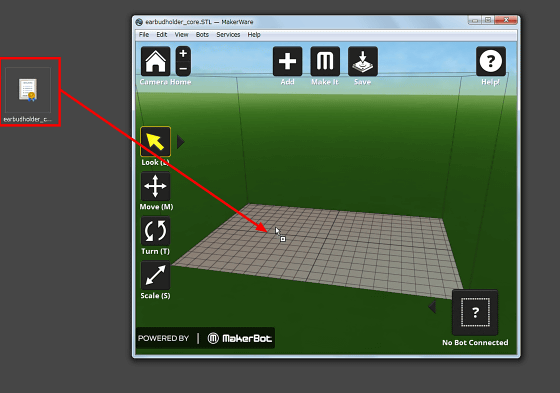Open the Help! question mark icon
The width and height of the screenshot is (560, 393).
pos(491,61)
